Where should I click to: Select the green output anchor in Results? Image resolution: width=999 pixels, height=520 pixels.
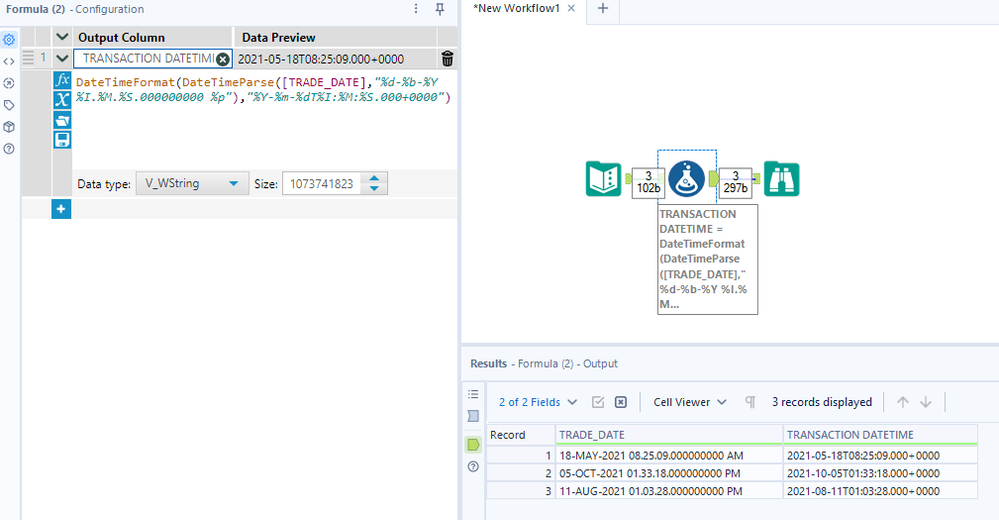tap(473, 444)
